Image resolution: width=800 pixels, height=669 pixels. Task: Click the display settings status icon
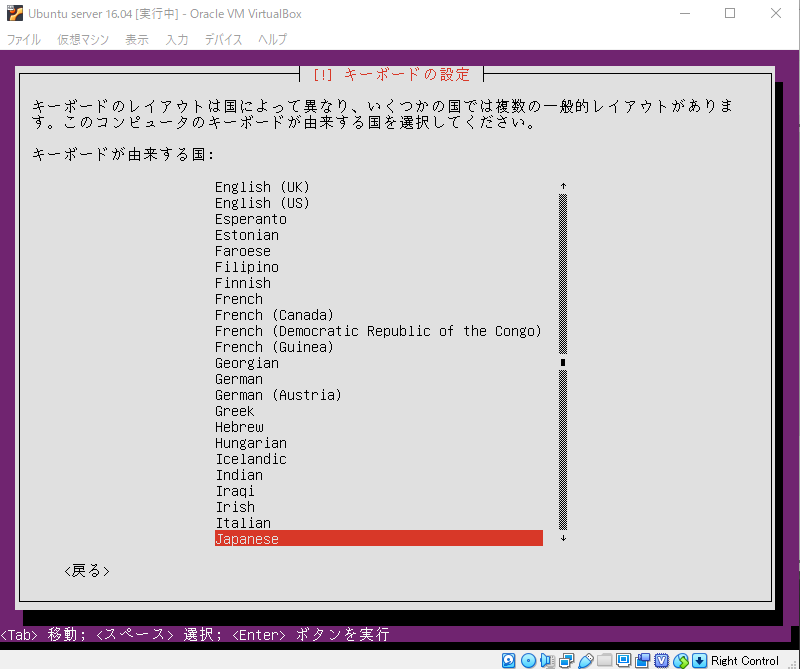click(x=623, y=660)
